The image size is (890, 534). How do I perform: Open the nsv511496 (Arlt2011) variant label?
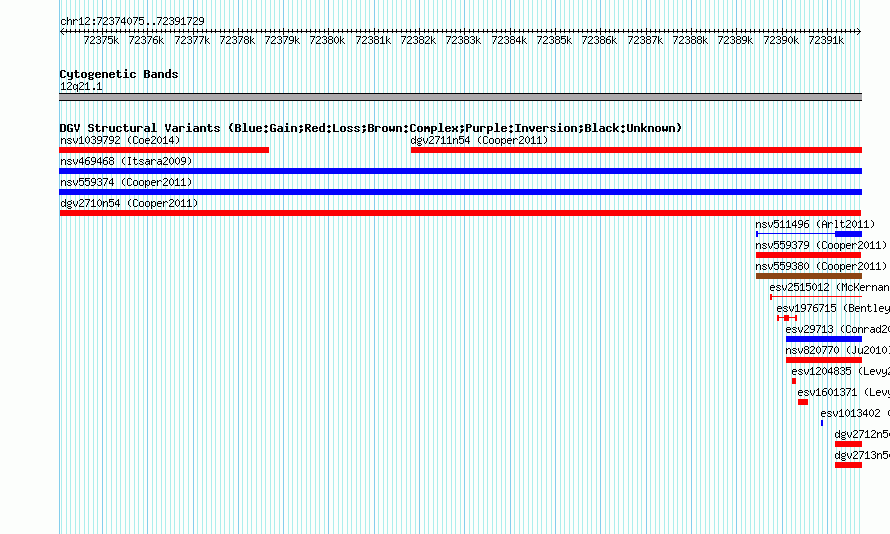815,224
